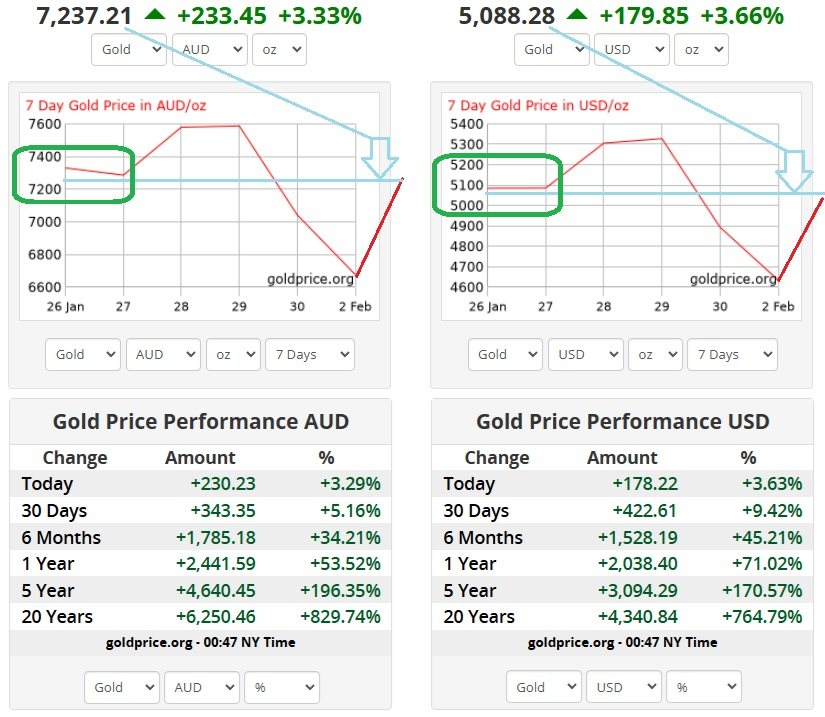Viewport: 825px width, 717px height.
Task: Open the 7 Days dropdown under USD chart
Action: coord(732,354)
